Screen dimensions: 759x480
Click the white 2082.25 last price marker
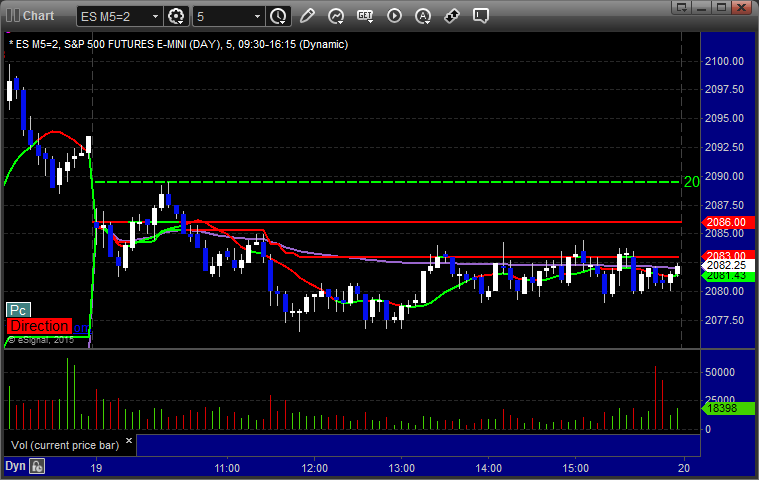click(x=728, y=265)
